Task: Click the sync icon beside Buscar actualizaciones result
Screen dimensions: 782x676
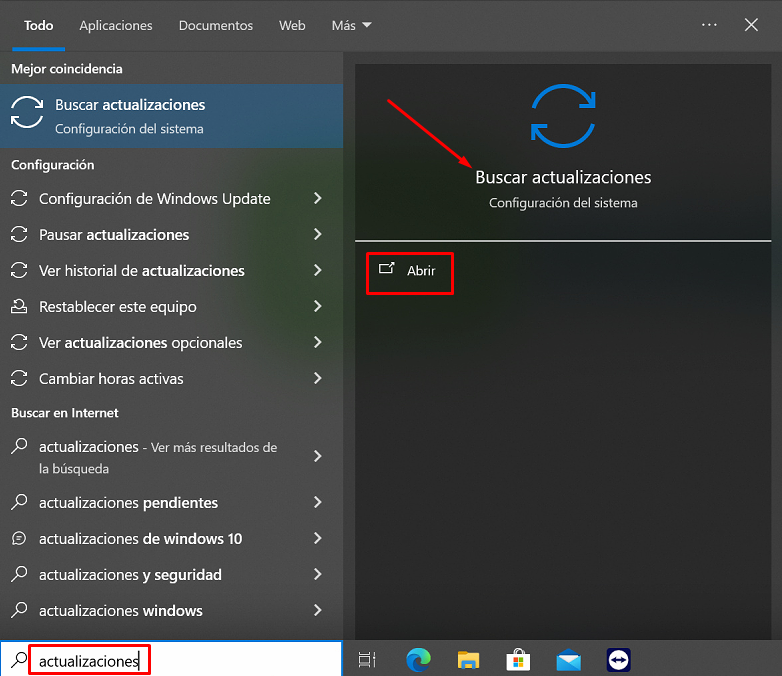Action: point(27,112)
